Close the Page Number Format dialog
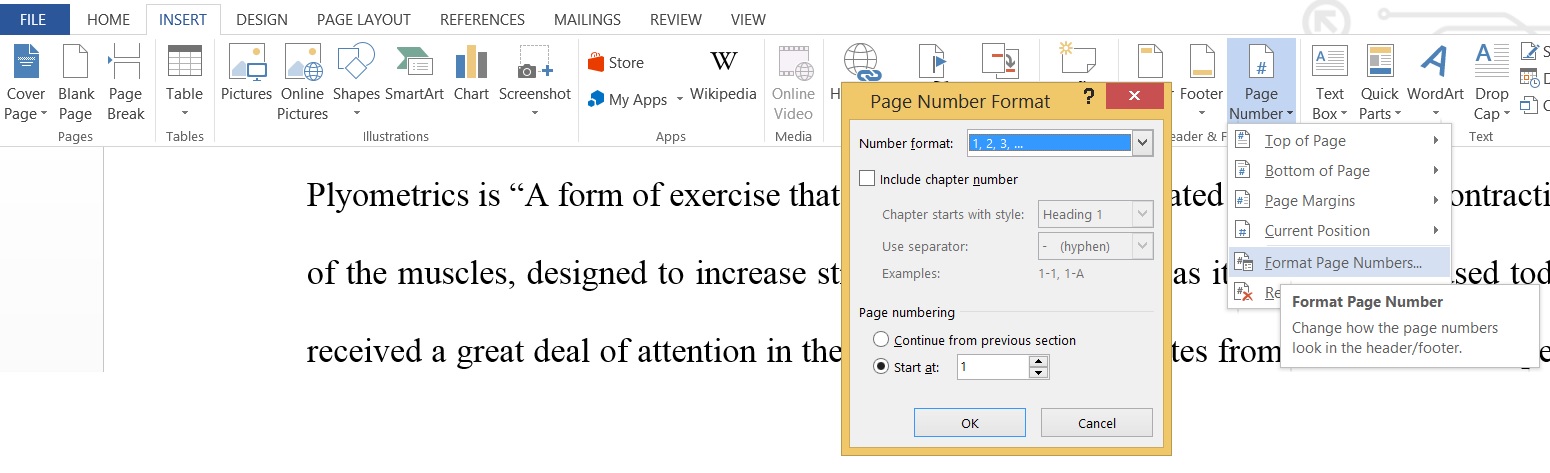Image resolution: width=1550 pixels, height=473 pixels. (1135, 96)
